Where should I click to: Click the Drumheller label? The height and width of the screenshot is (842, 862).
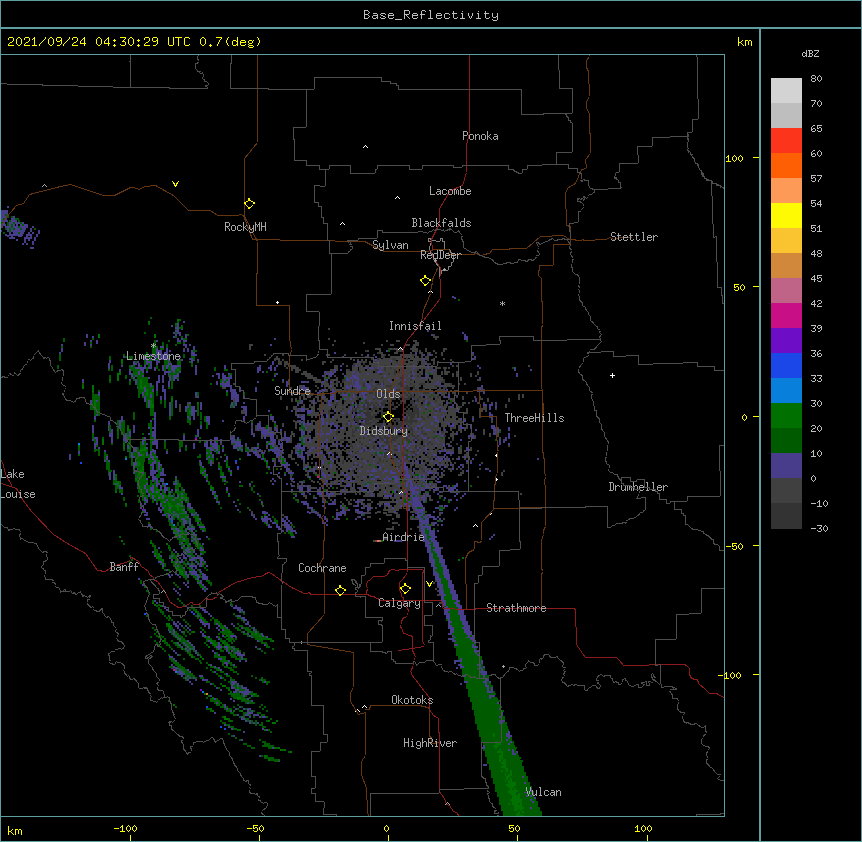pos(638,487)
